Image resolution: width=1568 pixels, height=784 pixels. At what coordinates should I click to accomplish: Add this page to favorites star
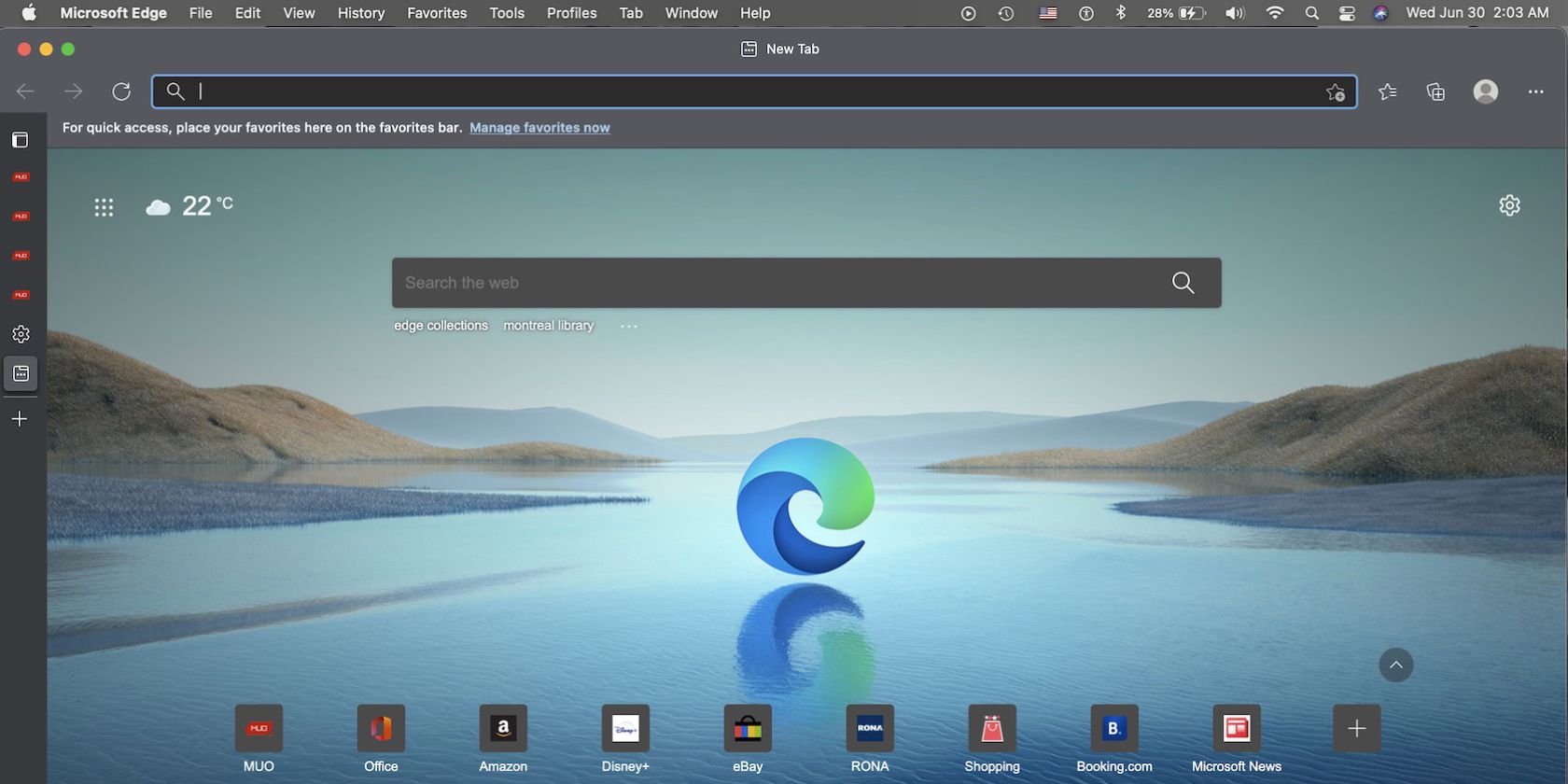[x=1336, y=91]
